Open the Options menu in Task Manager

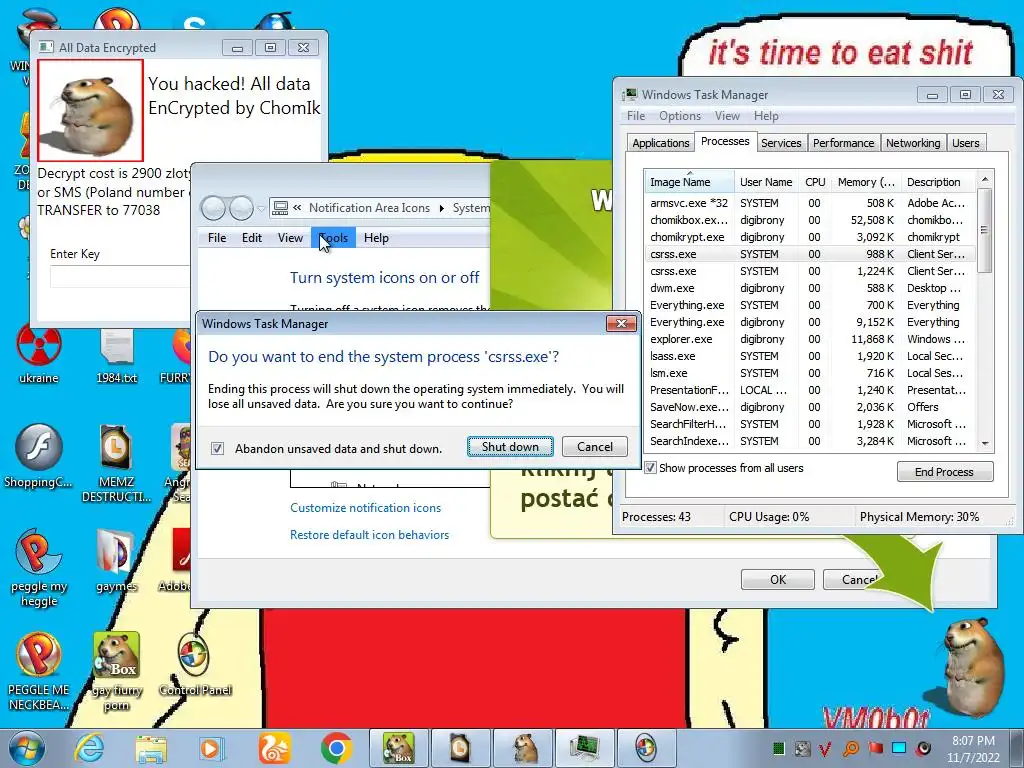click(x=680, y=116)
